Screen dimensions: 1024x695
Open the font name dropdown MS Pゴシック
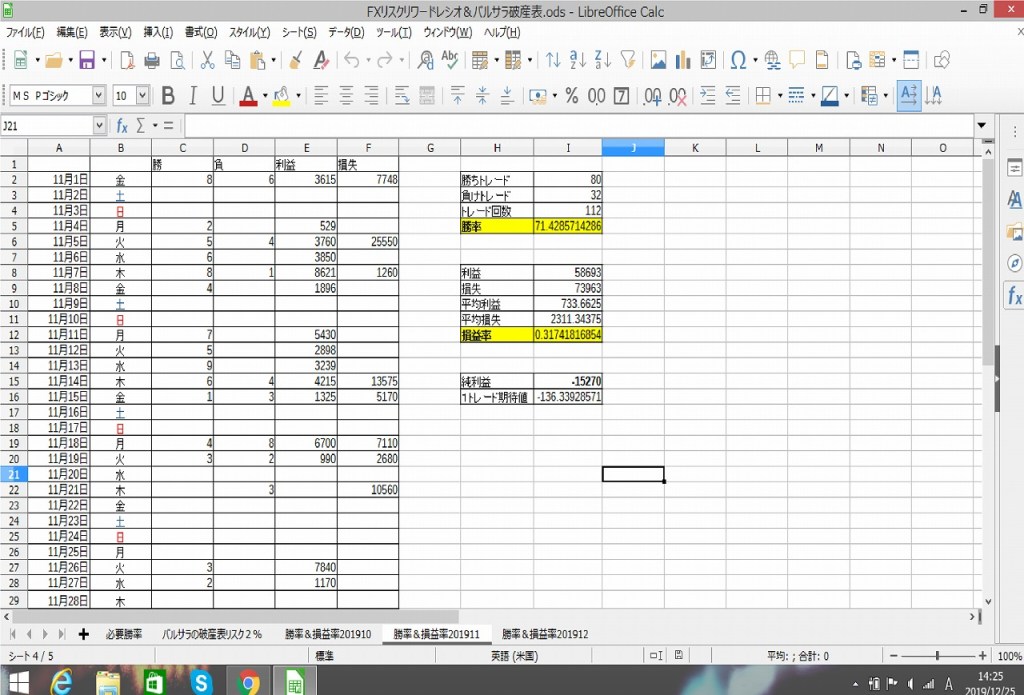click(x=98, y=96)
